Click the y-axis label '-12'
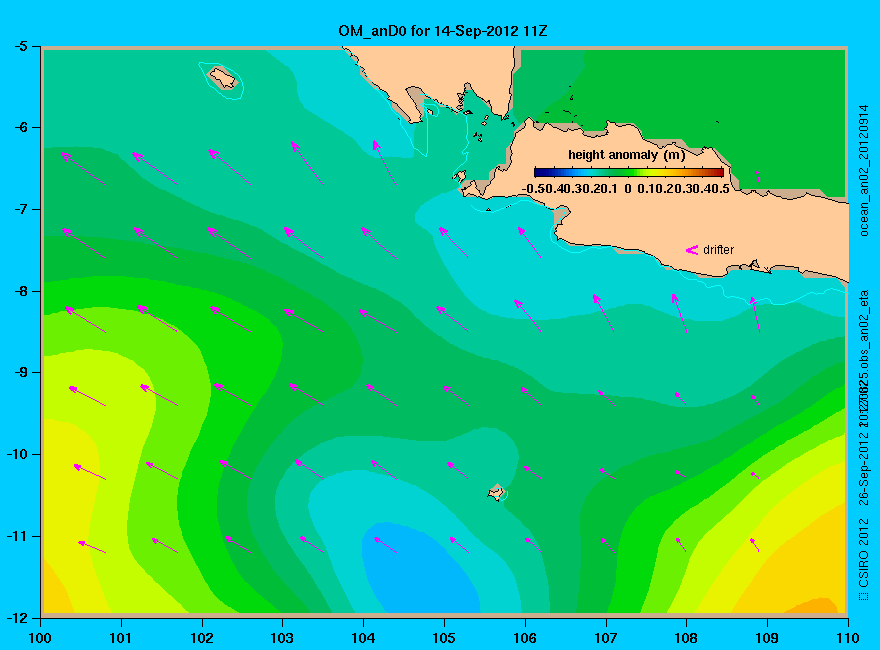The width and height of the screenshot is (880, 650). tap(16, 617)
